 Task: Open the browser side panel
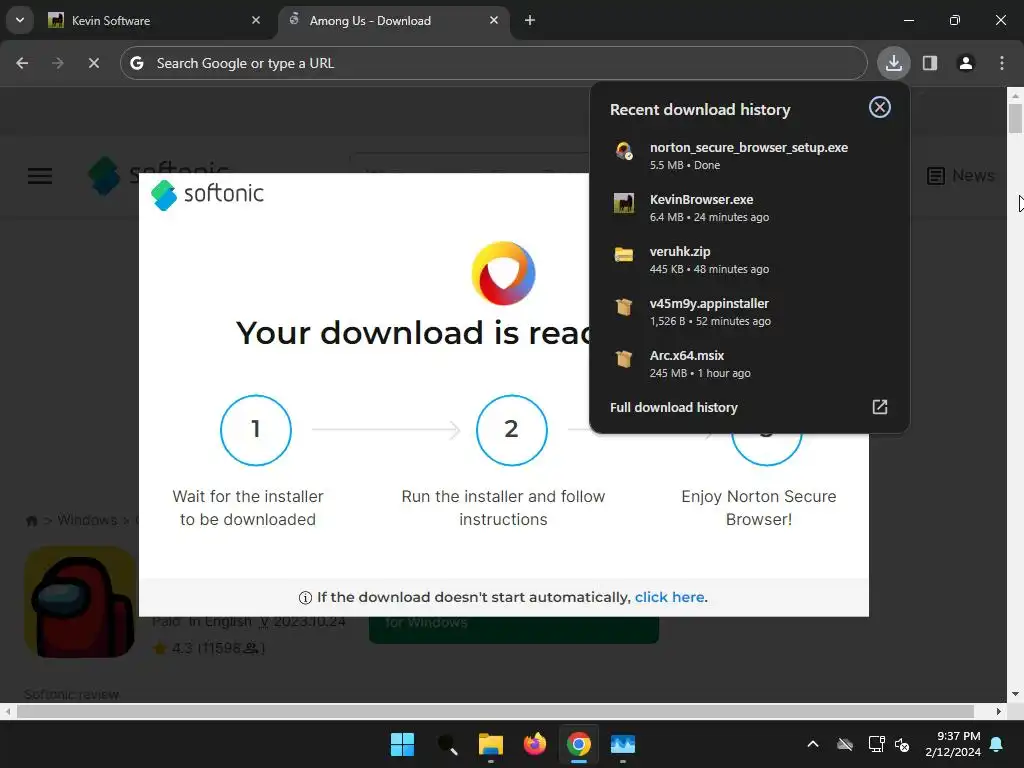930,63
